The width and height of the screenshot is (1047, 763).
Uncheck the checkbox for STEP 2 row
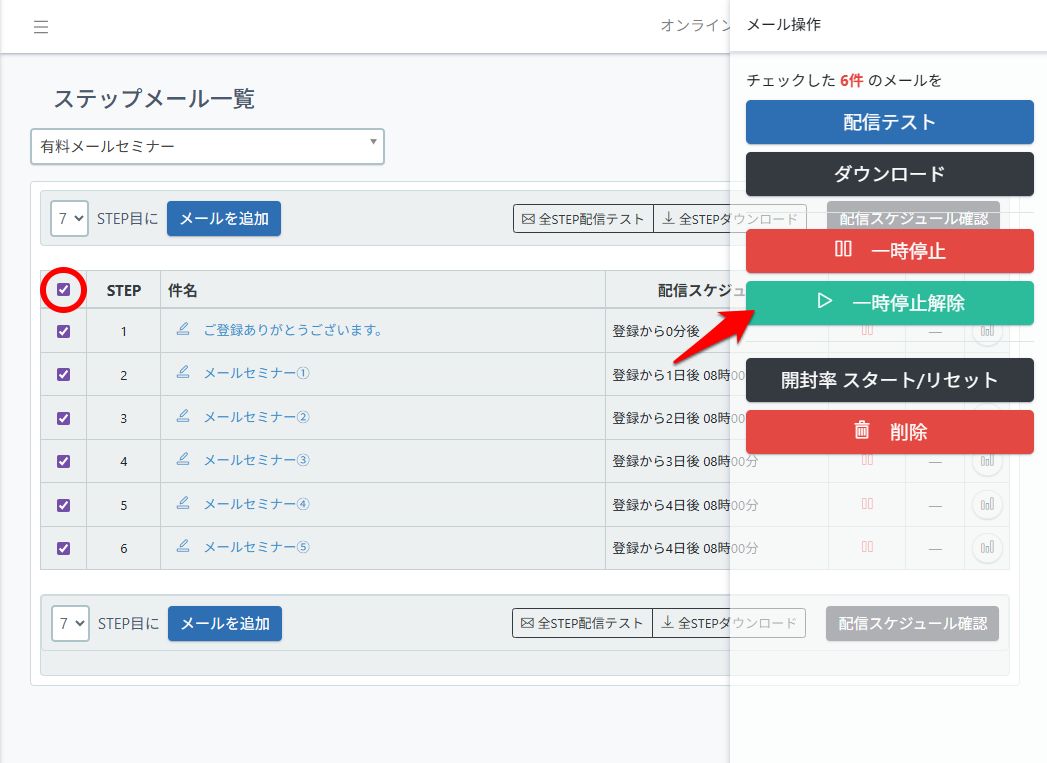coord(64,374)
